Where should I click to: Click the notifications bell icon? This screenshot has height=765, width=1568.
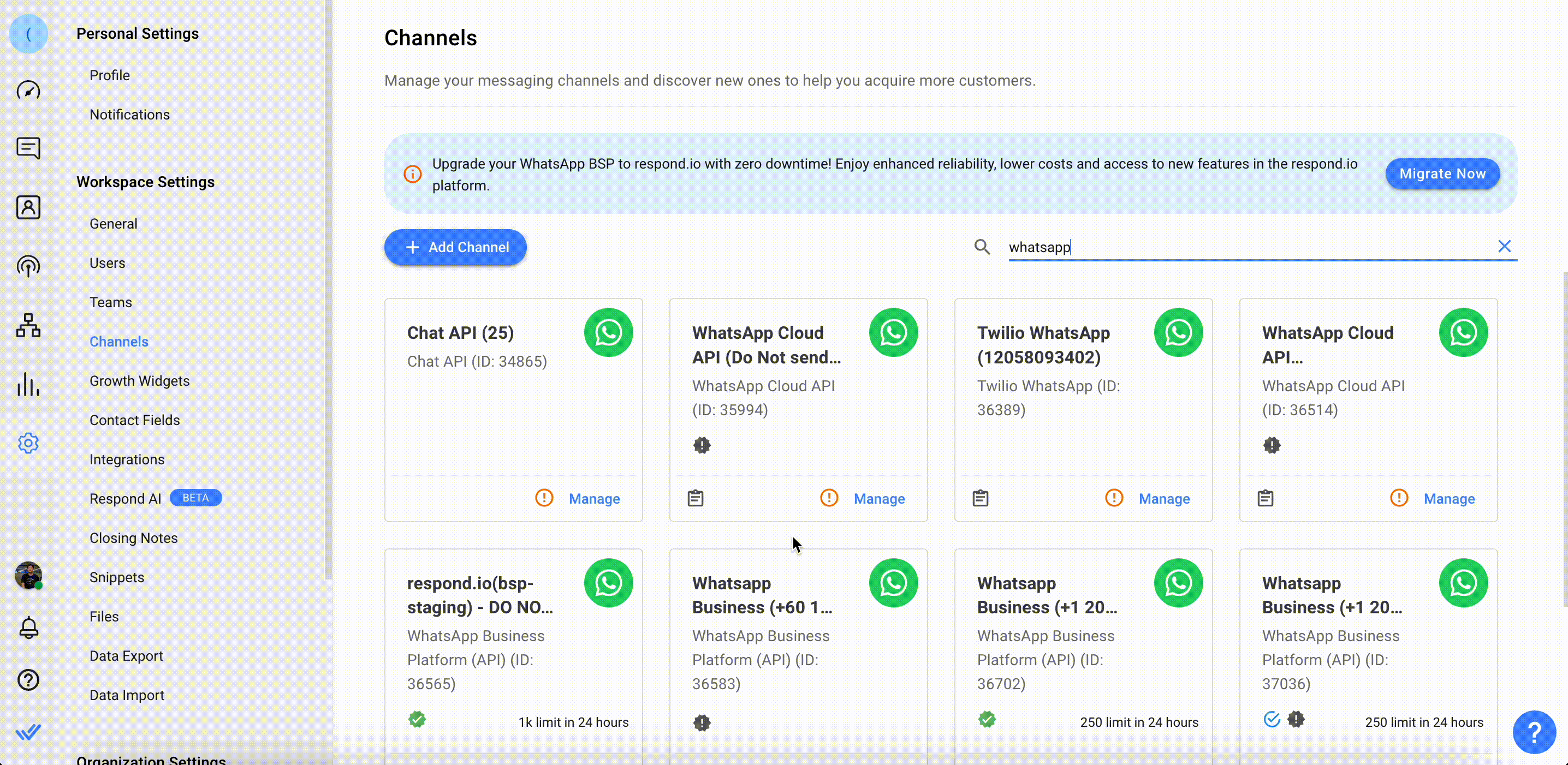[28, 627]
